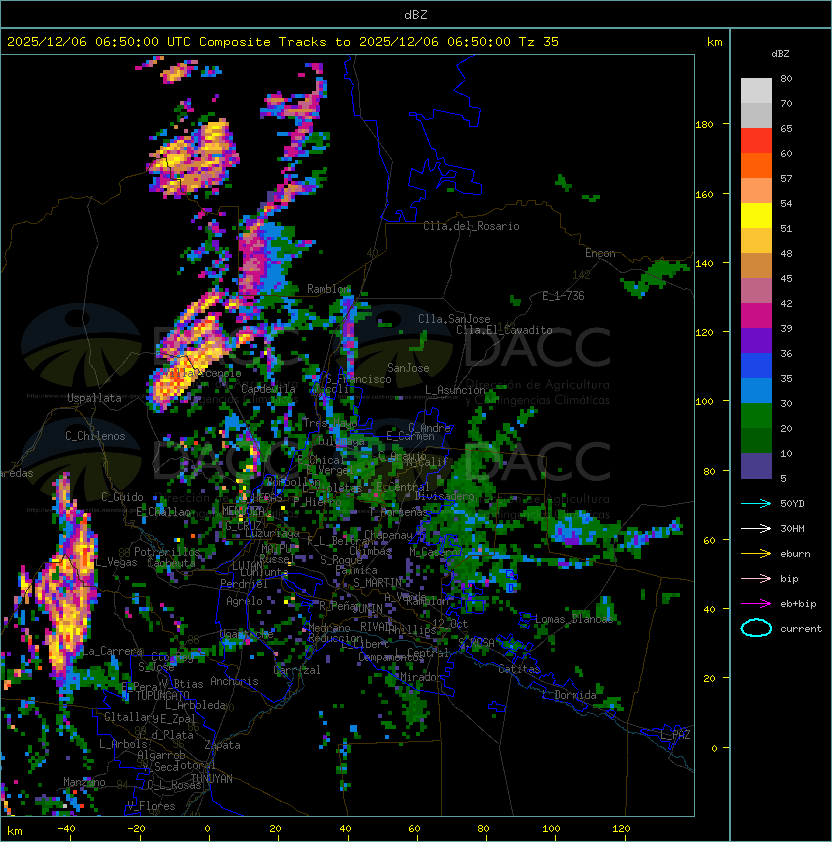
Task: Click the Uspallata location label
Action: pos(95,398)
